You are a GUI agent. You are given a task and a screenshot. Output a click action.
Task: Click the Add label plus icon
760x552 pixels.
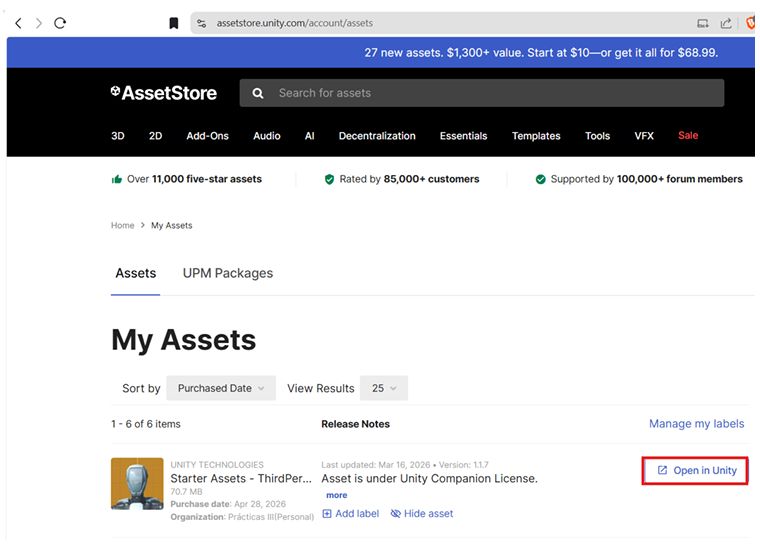[x=327, y=514]
